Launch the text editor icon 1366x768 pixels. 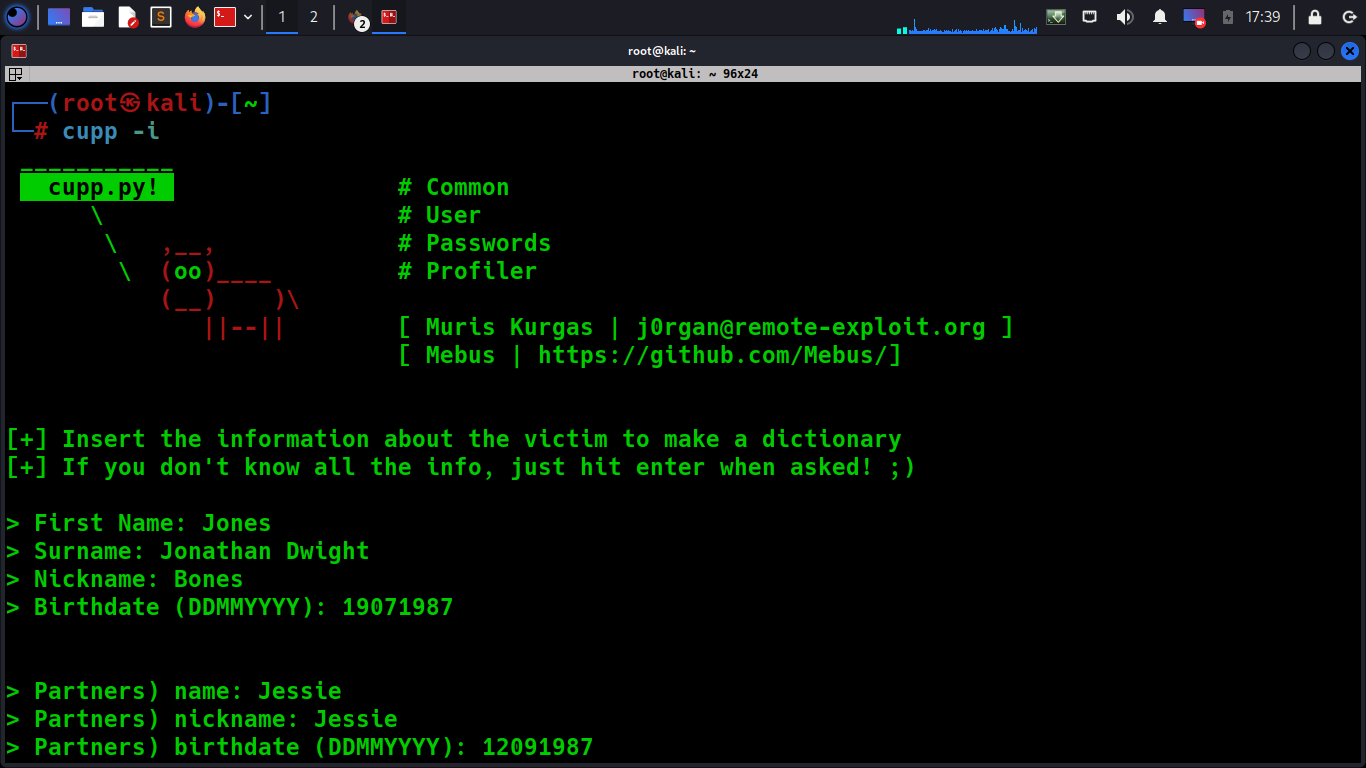pos(127,17)
